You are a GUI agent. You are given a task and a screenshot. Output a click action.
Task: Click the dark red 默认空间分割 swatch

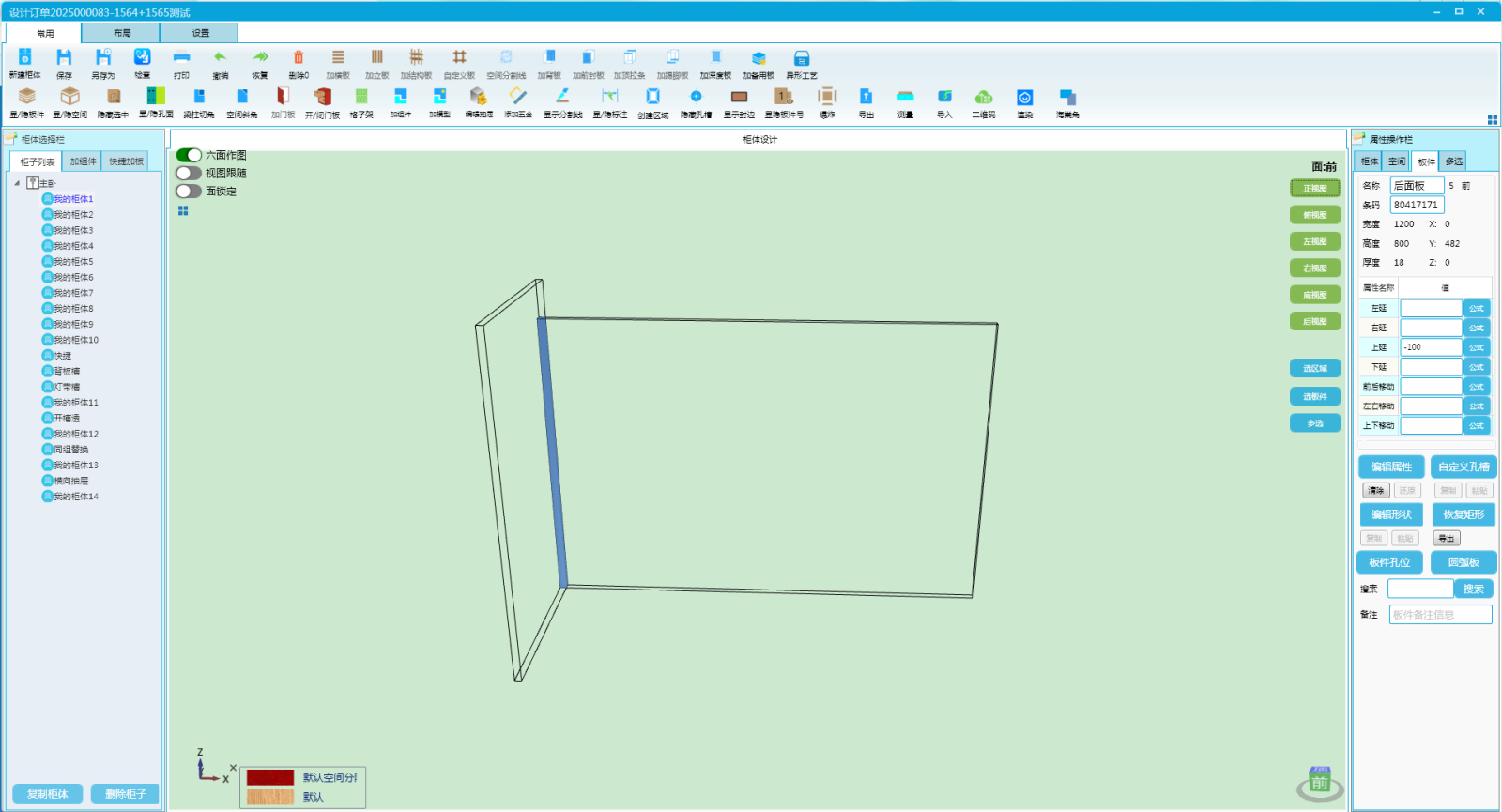[x=270, y=777]
